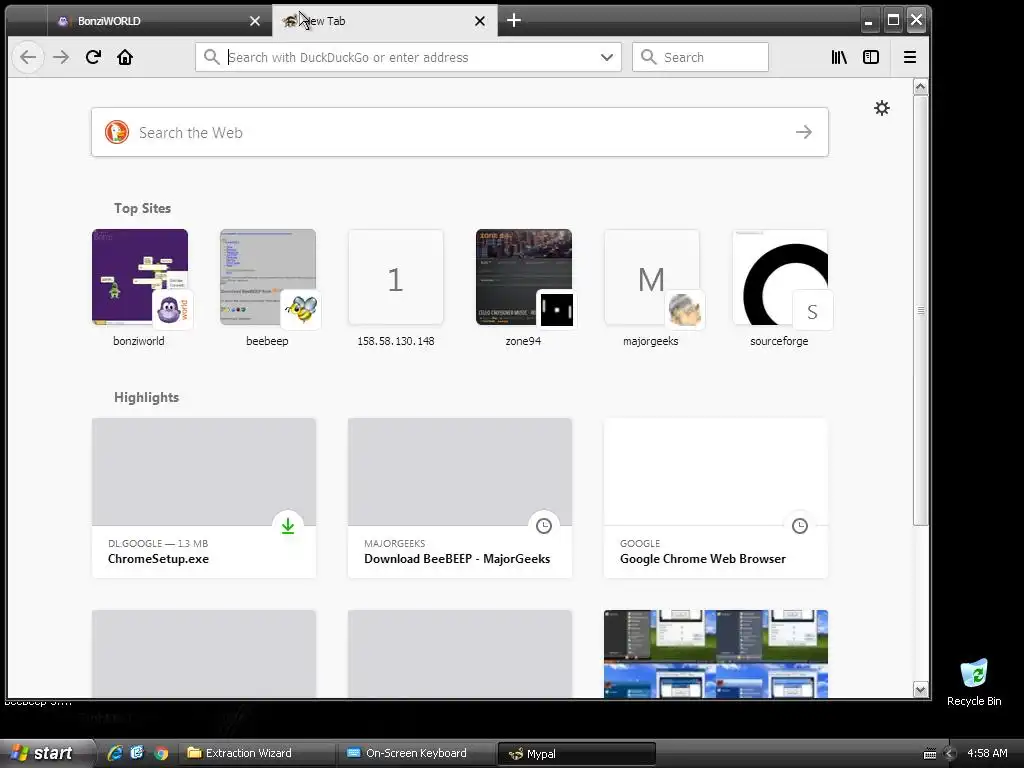Switch to Extraction Wizard taskbar button
The height and width of the screenshot is (768, 1024).
point(257,753)
